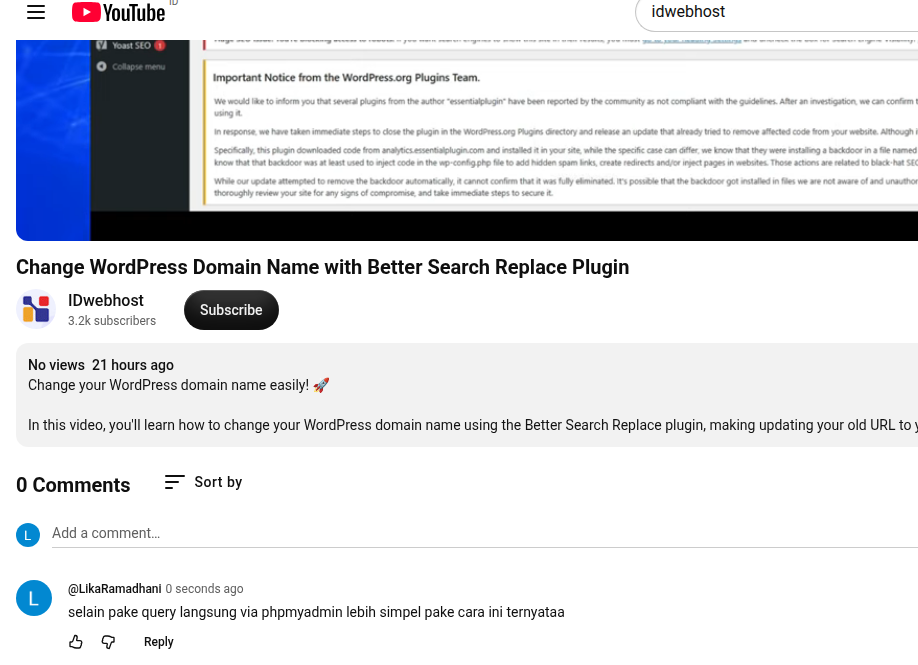Click the comment's 0 seconds ago timestamp

(204, 588)
